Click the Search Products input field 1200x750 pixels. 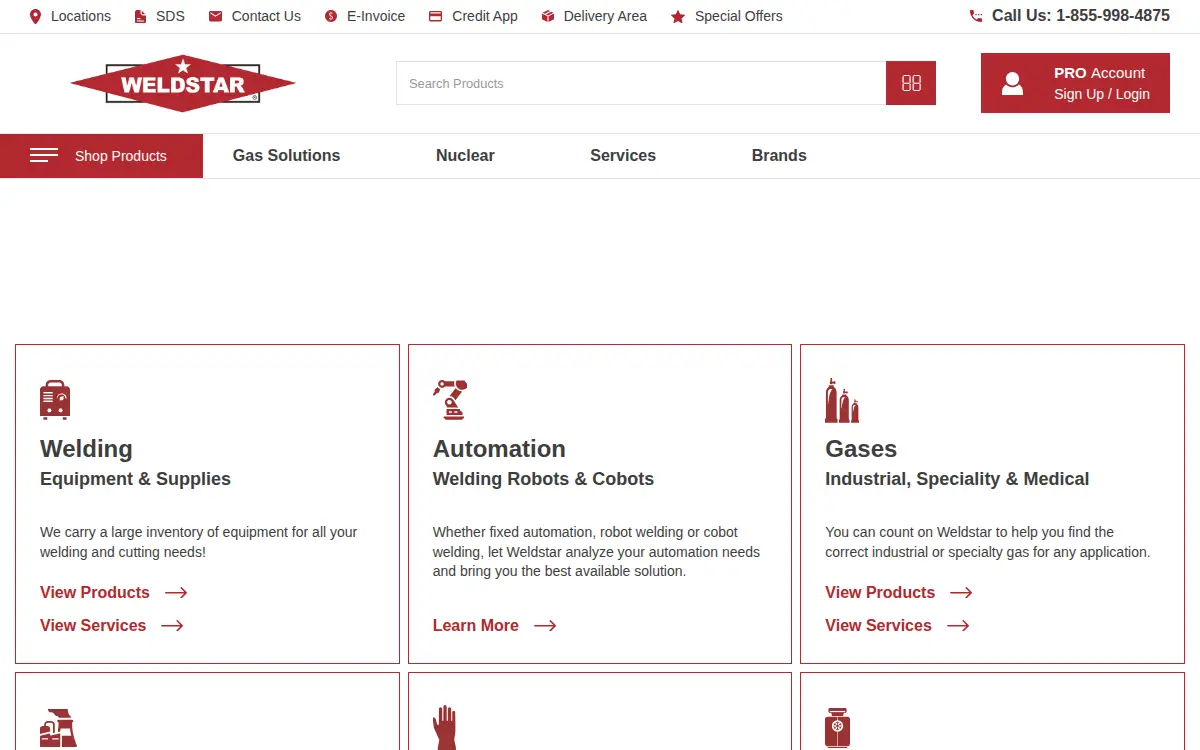pos(641,83)
